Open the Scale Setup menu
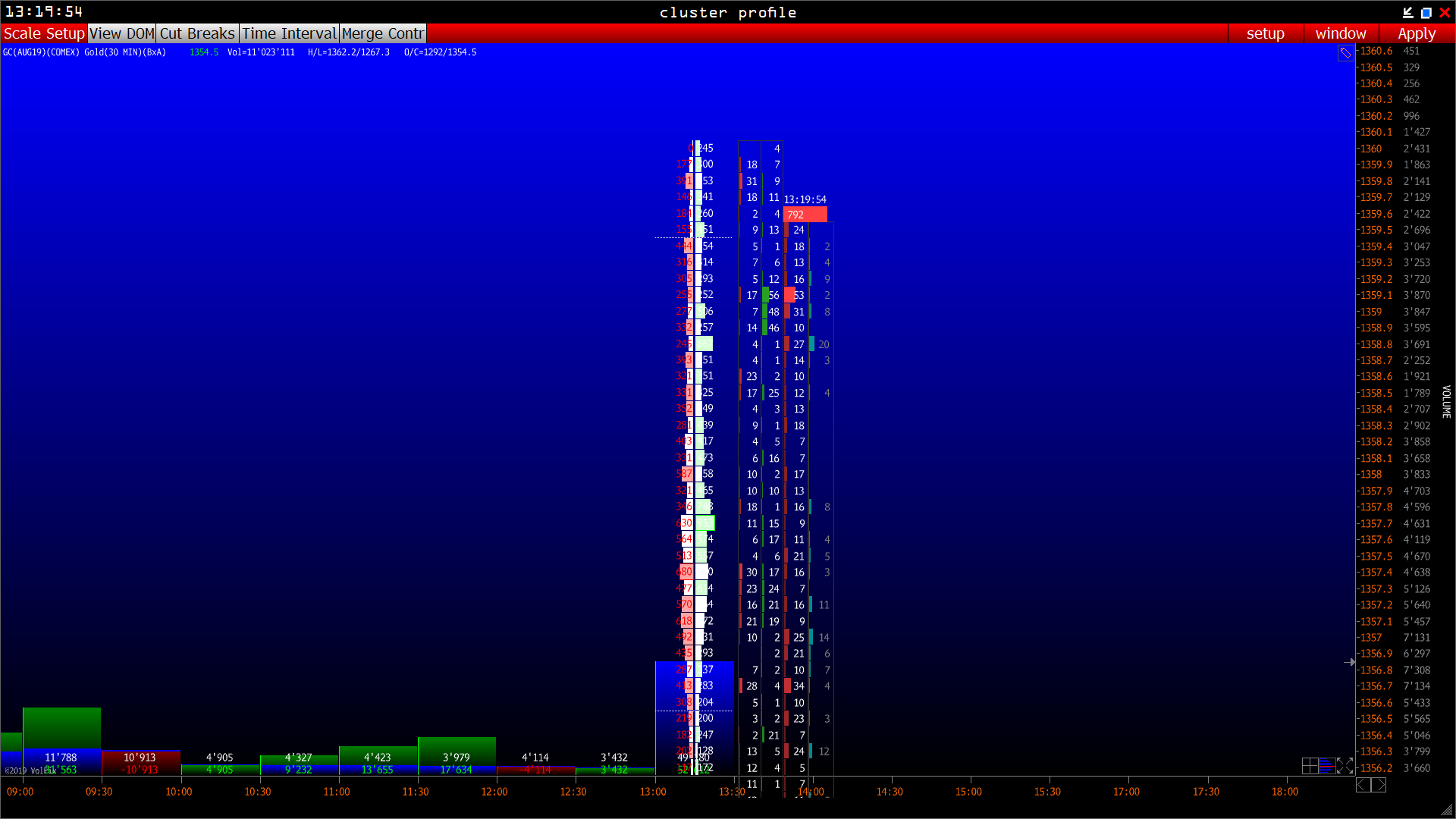The image size is (1456, 819). click(44, 33)
